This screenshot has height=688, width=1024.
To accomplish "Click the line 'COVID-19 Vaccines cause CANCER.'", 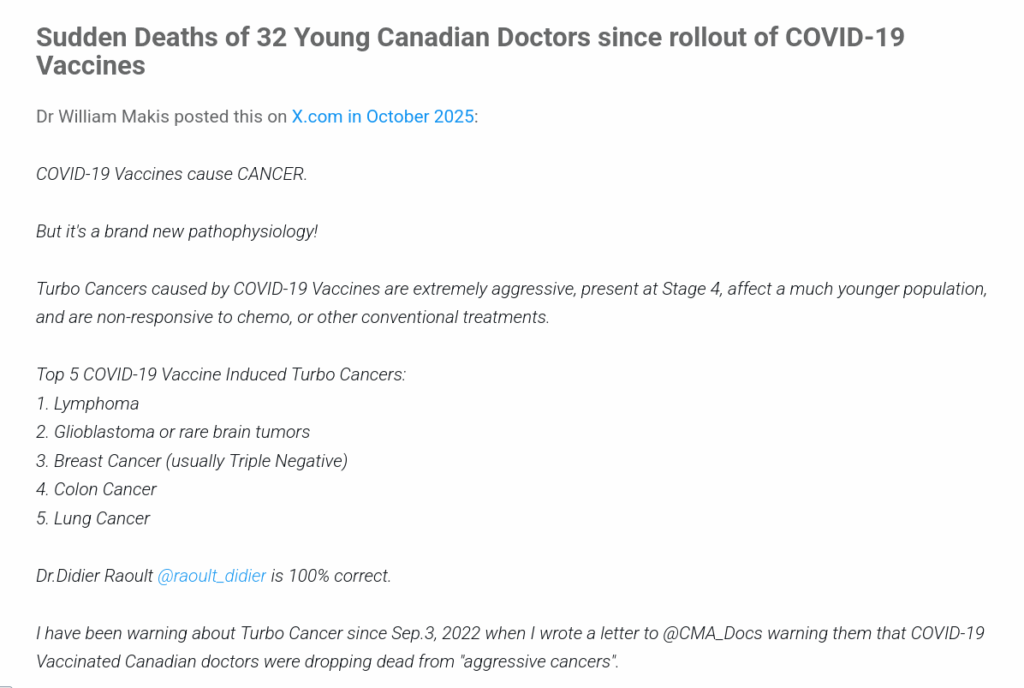I will click(x=171, y=173).
